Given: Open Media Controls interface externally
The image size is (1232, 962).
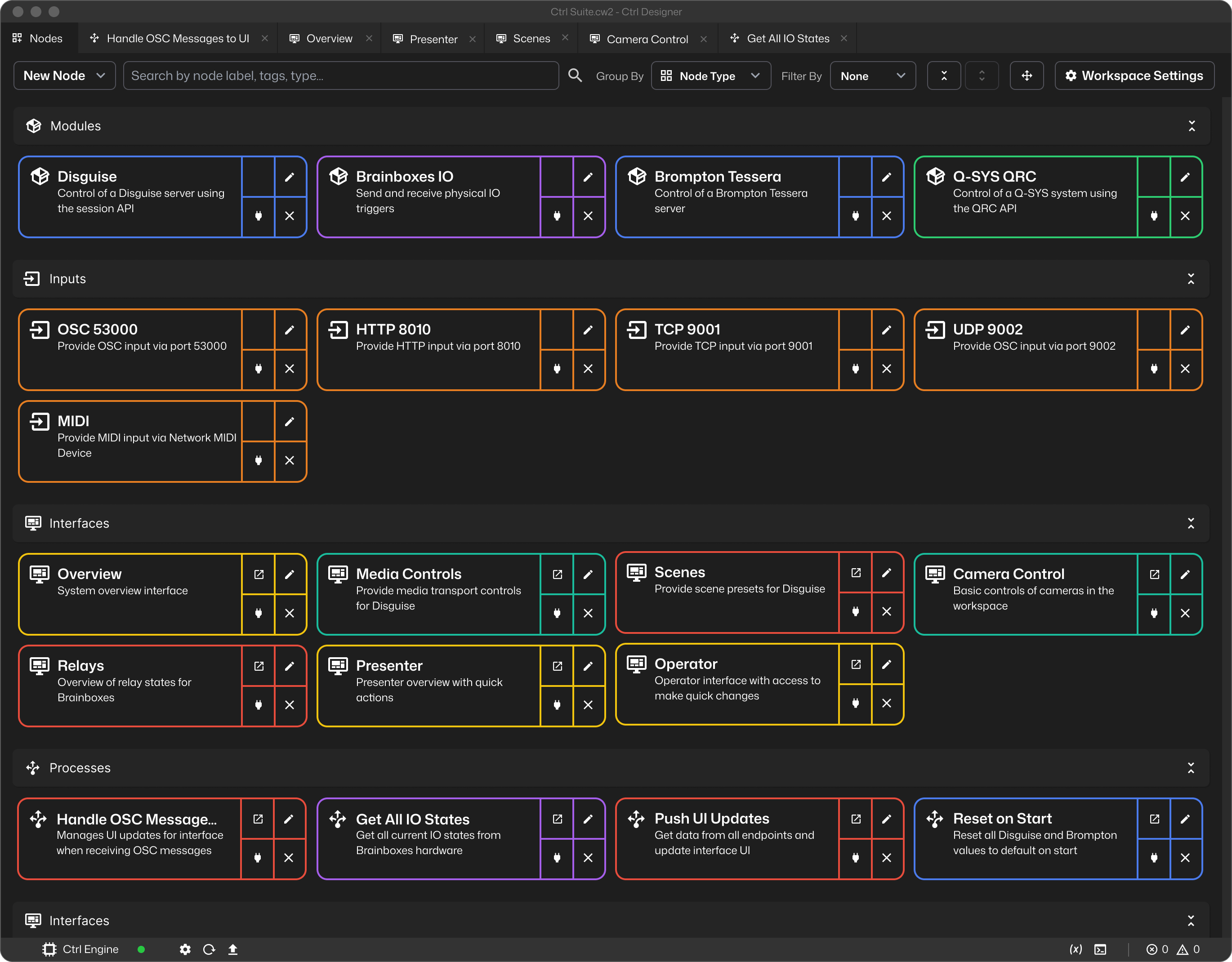Looking at the screenshot, I should (x=557, y=575).
